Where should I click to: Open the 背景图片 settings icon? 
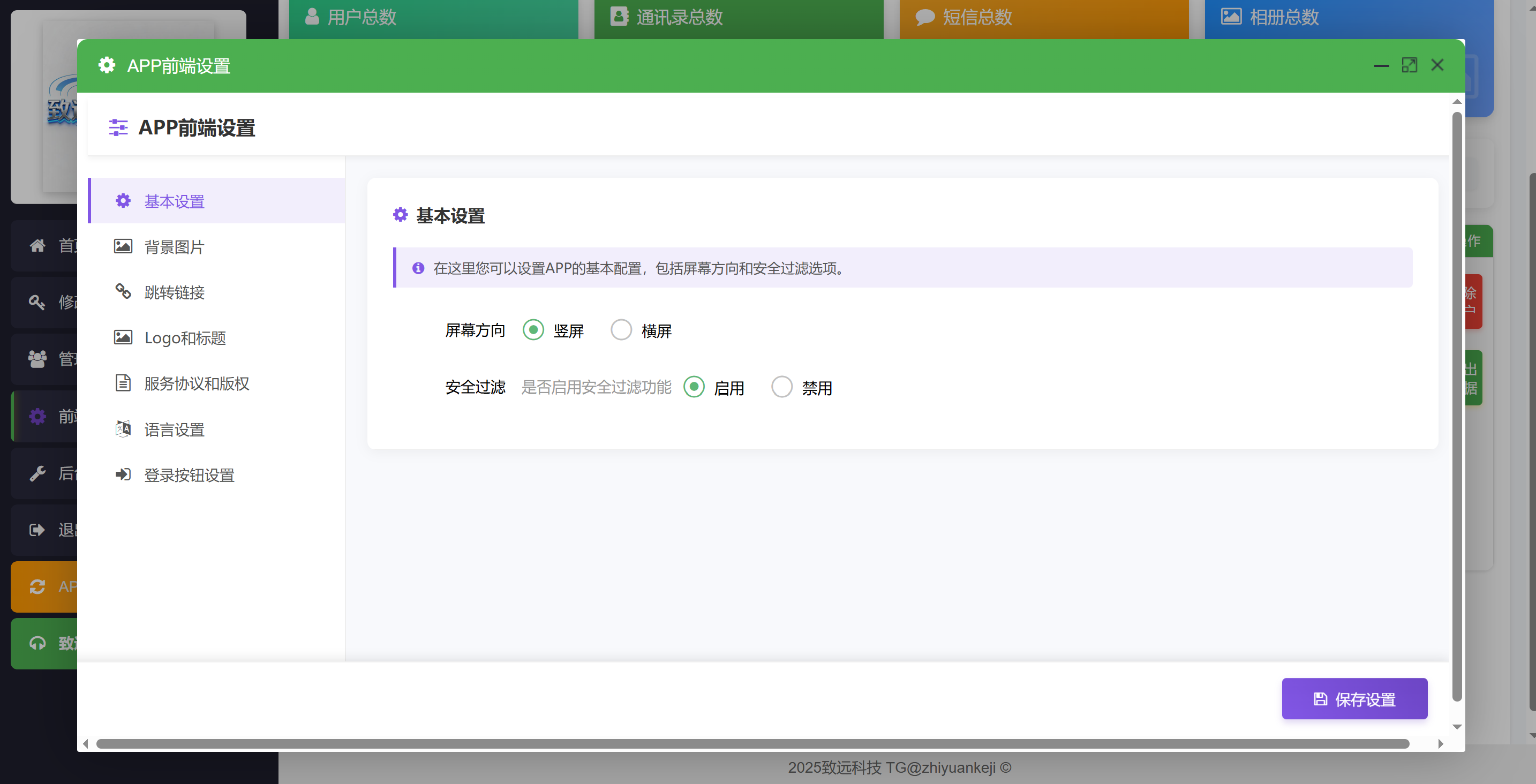pyautogui.click(x=123, y=246)
